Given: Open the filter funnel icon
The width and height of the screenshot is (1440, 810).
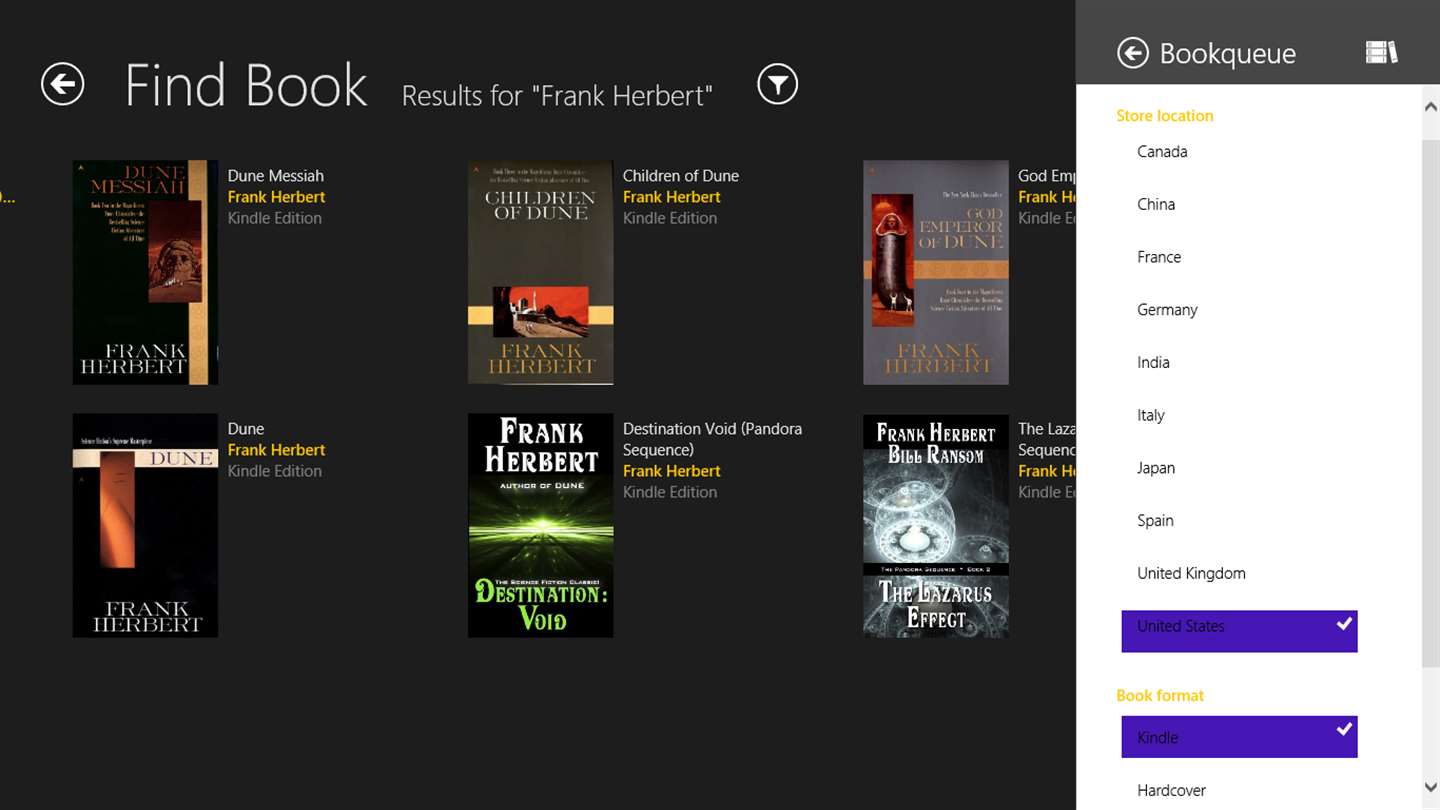Looking at the screenshot, I should click(x=777, y=84).
